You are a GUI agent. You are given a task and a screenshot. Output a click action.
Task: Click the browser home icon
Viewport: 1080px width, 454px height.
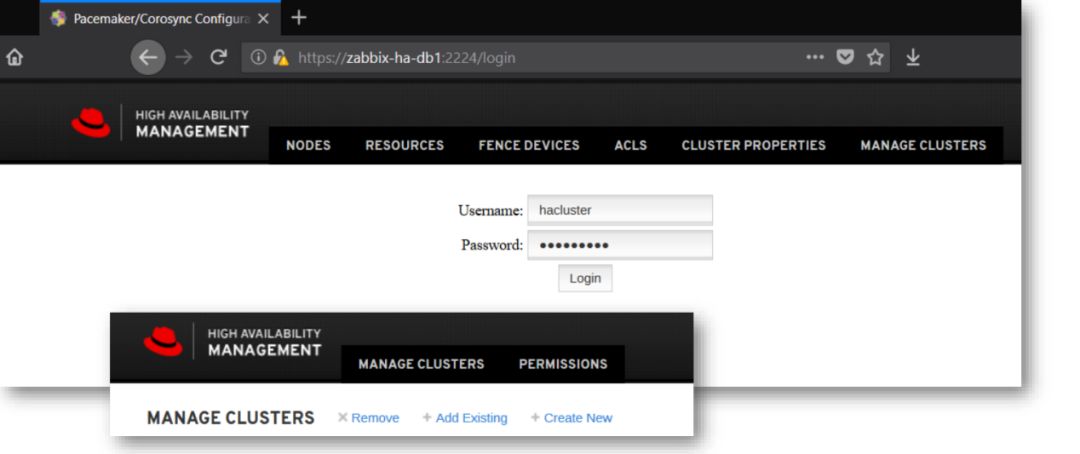pyautogui.click(x=14, y=58)
